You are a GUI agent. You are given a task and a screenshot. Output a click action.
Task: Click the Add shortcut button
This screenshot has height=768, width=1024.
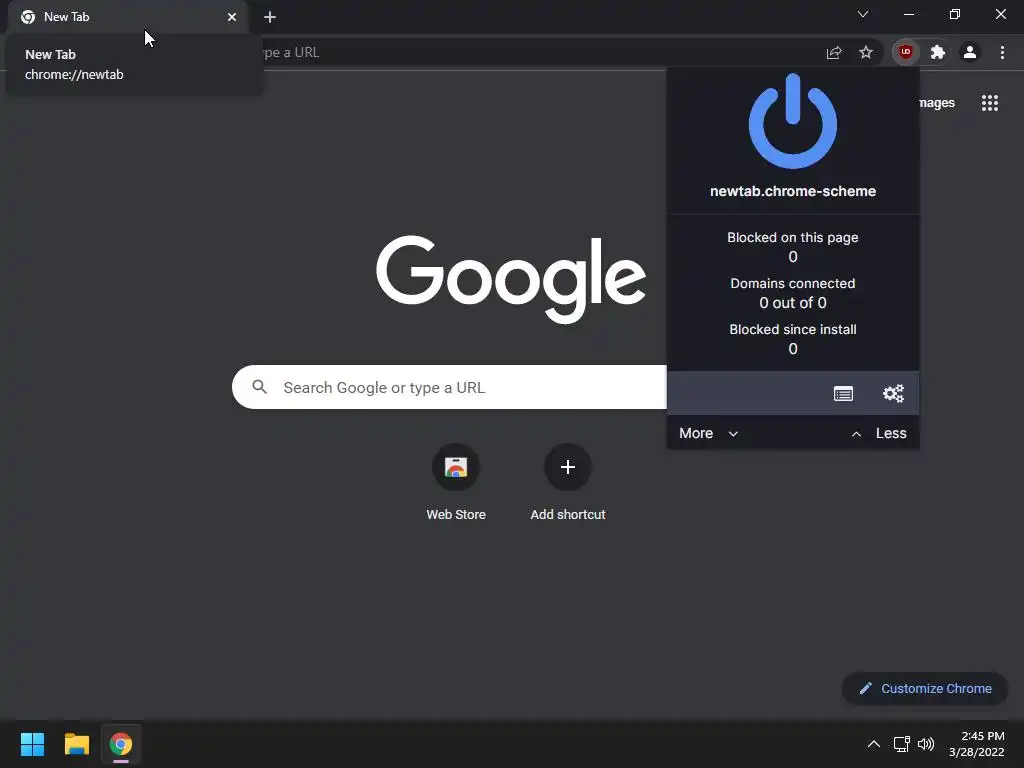click(x=568, y=482)
